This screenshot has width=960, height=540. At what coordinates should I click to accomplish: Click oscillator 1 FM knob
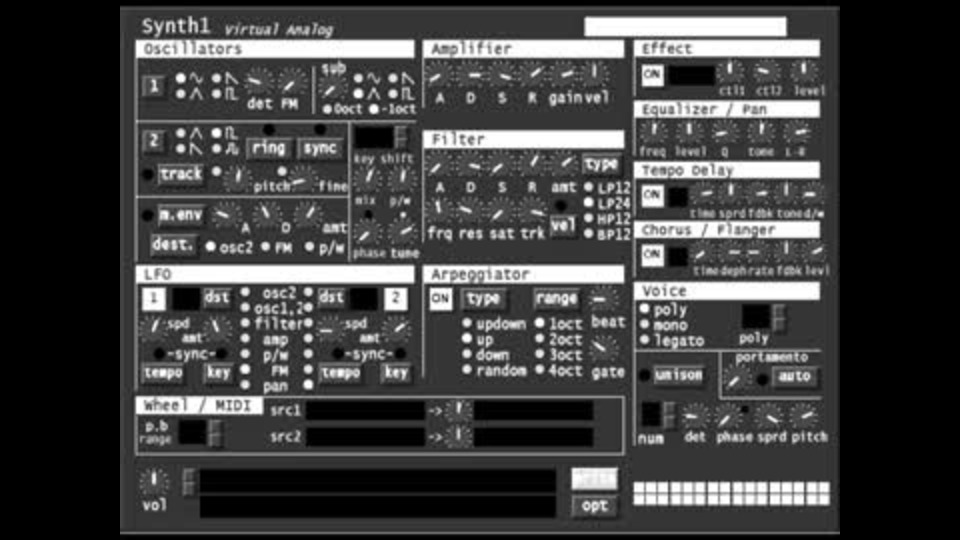[x=292, y=82]
